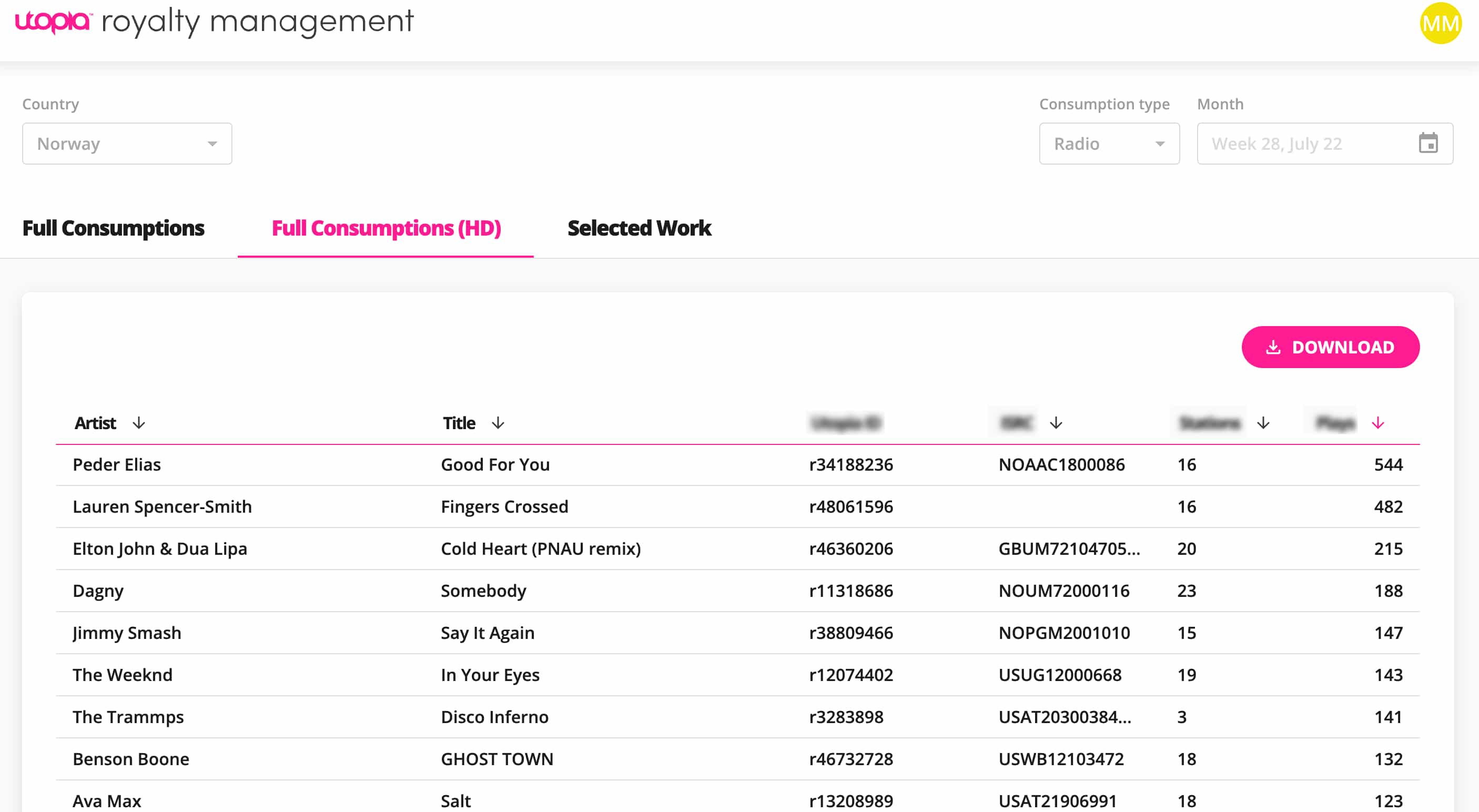Expand the Norway country dropdown
Screen dimensions: 1479x812
click(127, 144)
